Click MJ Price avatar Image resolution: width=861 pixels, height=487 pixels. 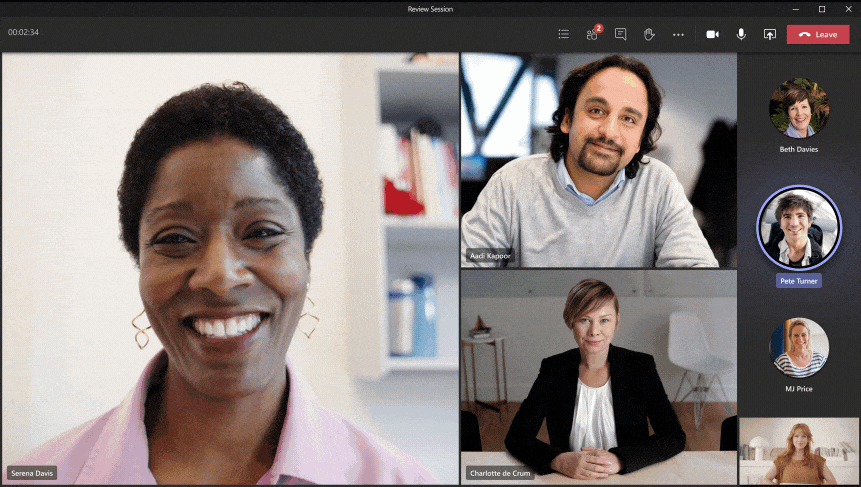tap(798, 347)
